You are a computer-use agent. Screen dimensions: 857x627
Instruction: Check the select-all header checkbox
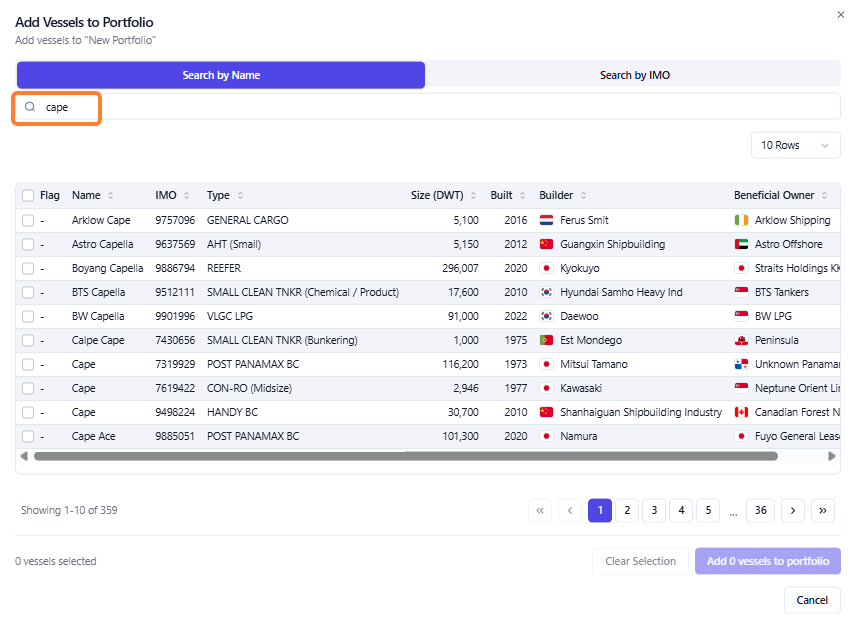28,196
